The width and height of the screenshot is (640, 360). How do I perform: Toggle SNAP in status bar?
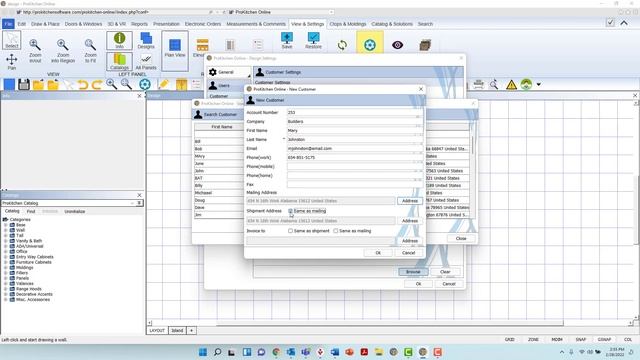(x=580, y=340)
